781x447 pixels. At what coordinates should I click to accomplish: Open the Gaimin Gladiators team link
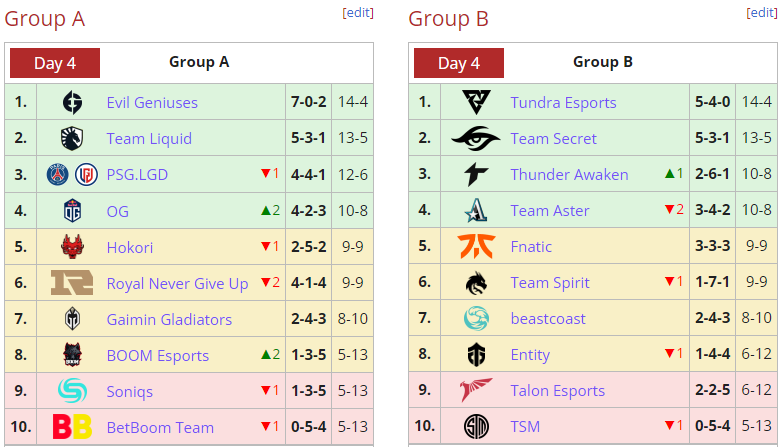tap(169, 319)
